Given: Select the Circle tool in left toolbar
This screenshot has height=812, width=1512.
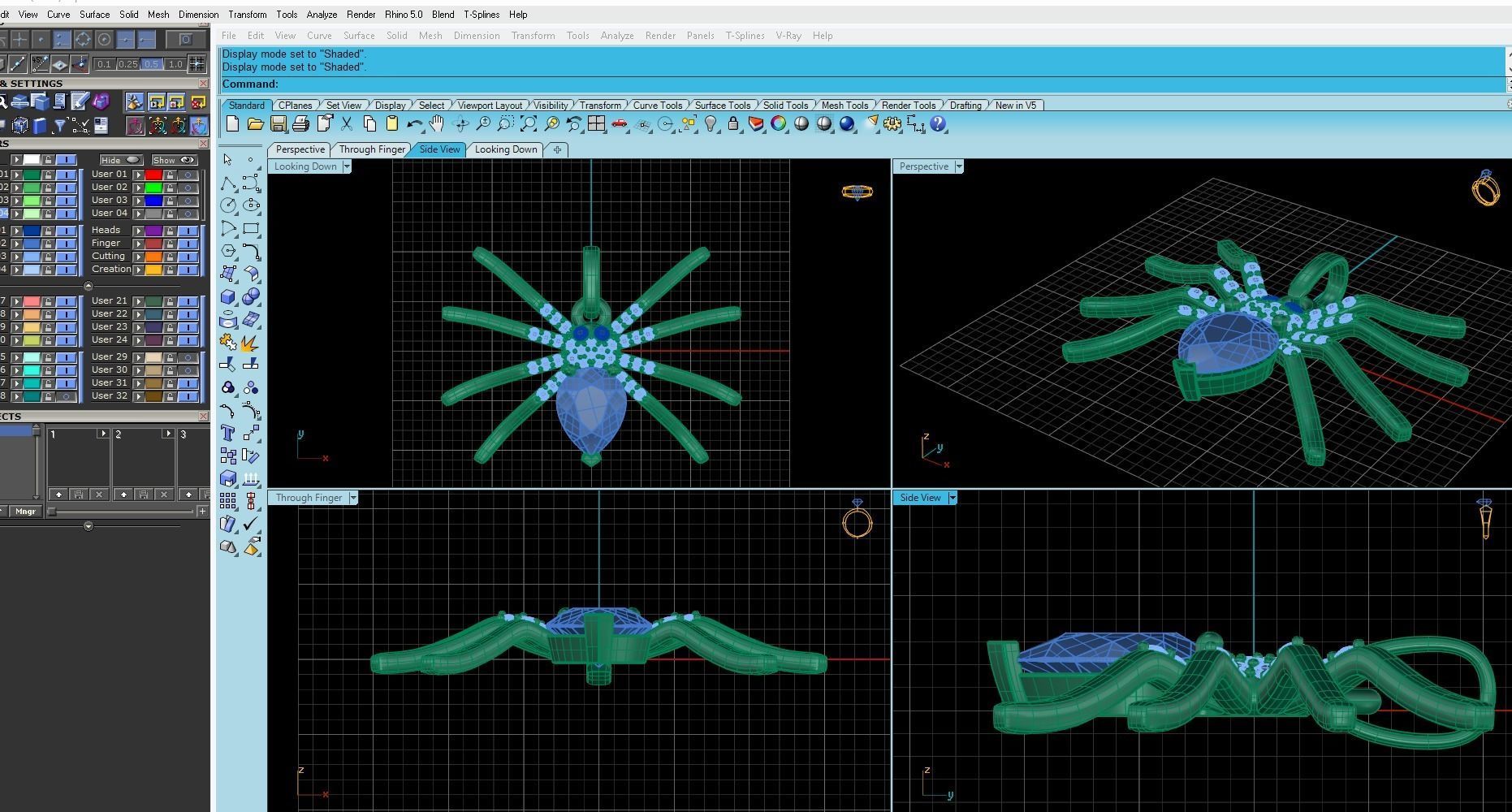Looking at the screenshot, I should (x=228, y=205).
